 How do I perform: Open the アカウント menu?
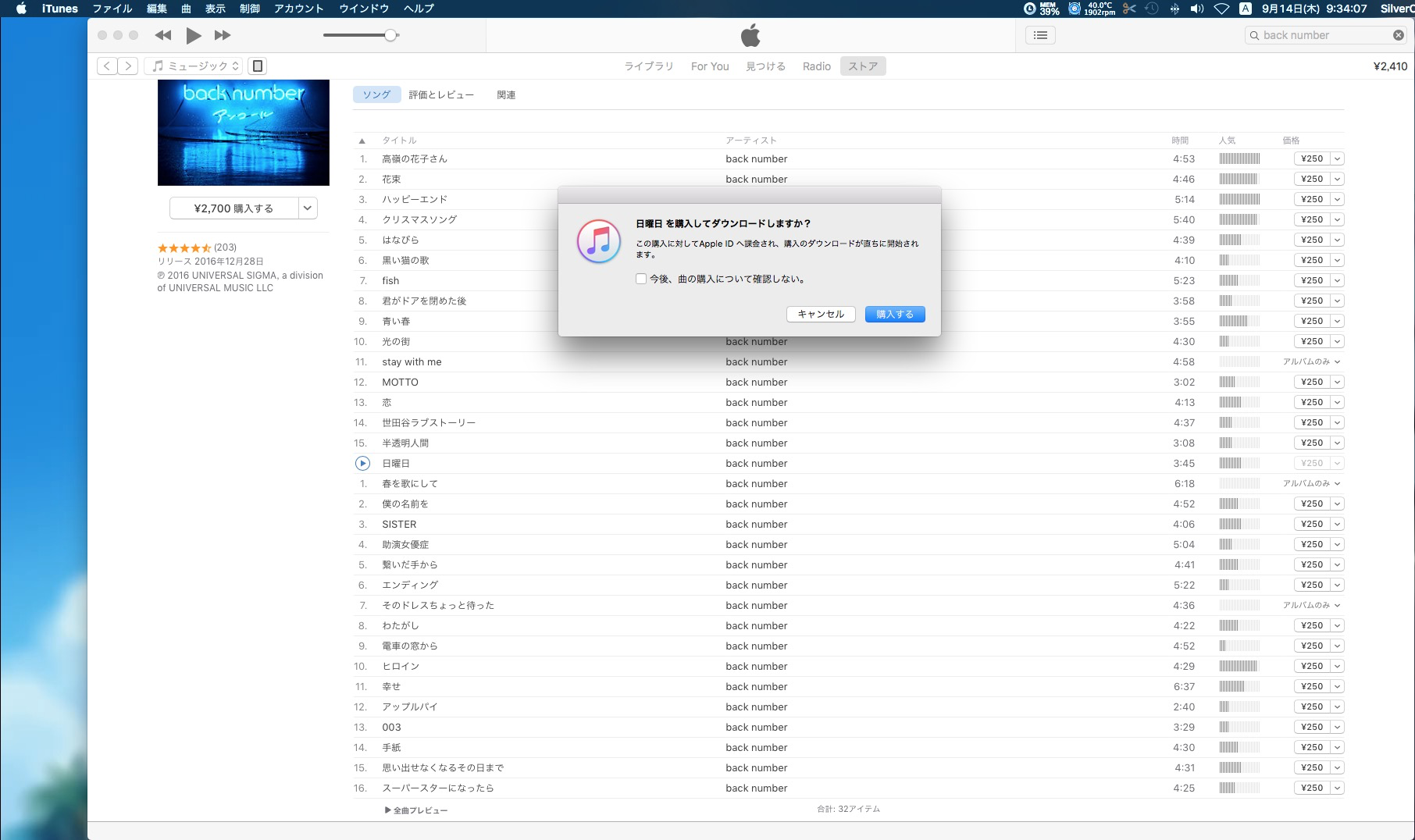[x=298, y=9]
